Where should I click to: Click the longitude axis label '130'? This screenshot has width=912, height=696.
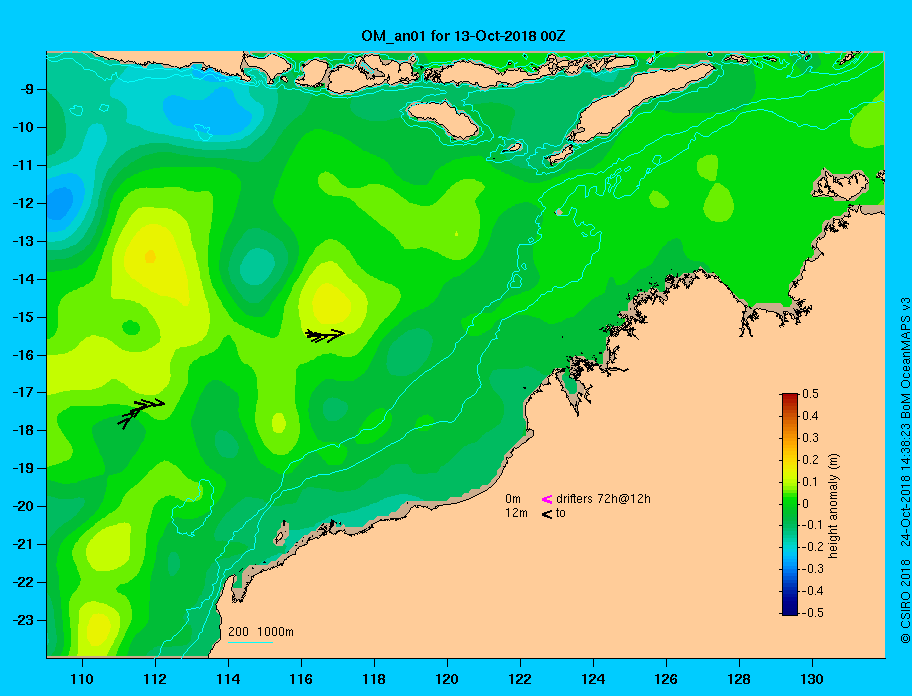pyautogui.click(x=812, y=679)
